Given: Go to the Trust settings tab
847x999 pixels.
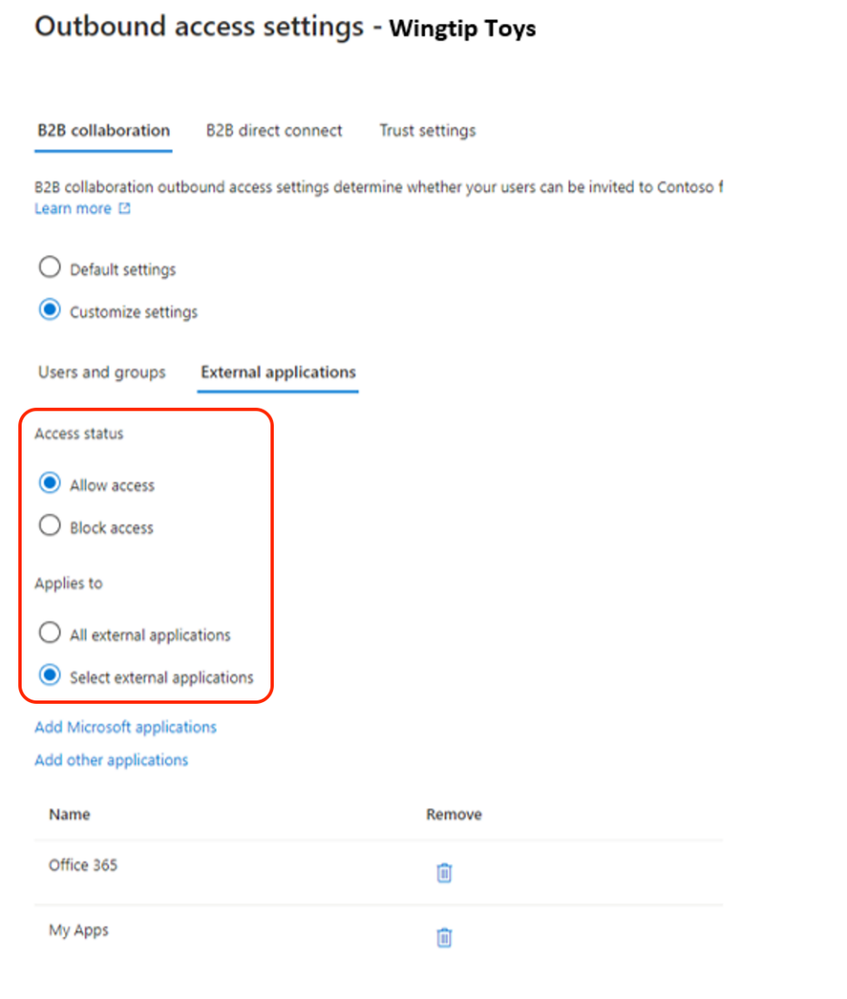Looking at the screenshot, I should pyautogui.click(x=428, y=131).
